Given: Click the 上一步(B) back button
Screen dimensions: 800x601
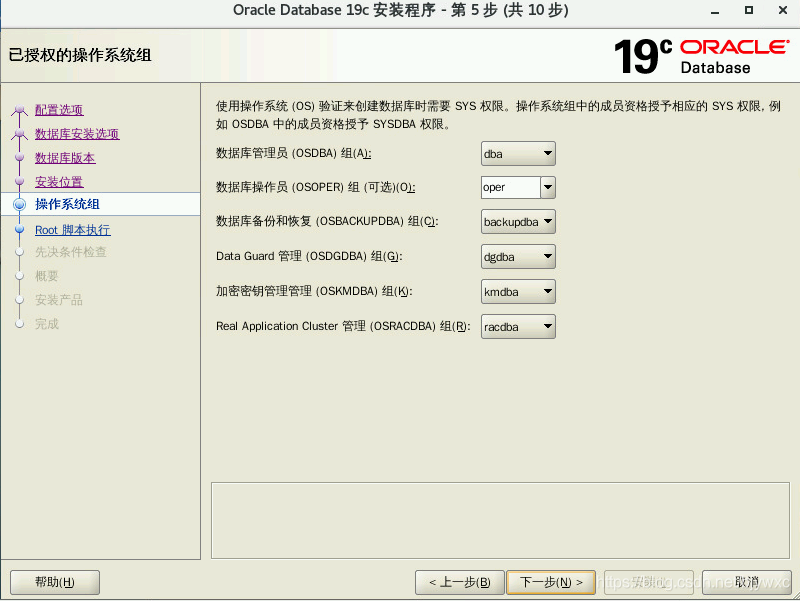Looking at the screenshot, I should 460,582.
